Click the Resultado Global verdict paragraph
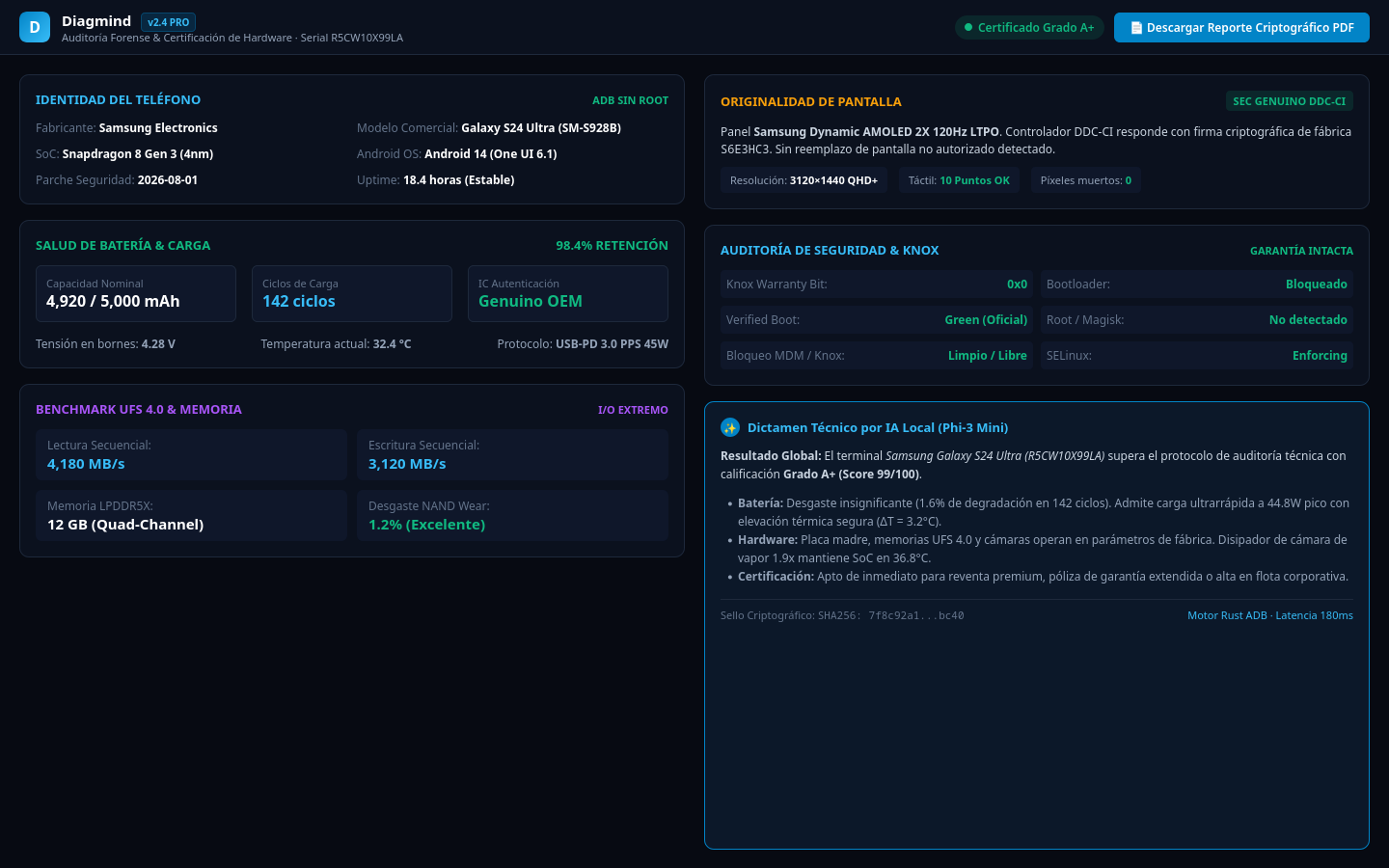The width and height of the screenshot is (1389, 868). (x=1037, y=465)
